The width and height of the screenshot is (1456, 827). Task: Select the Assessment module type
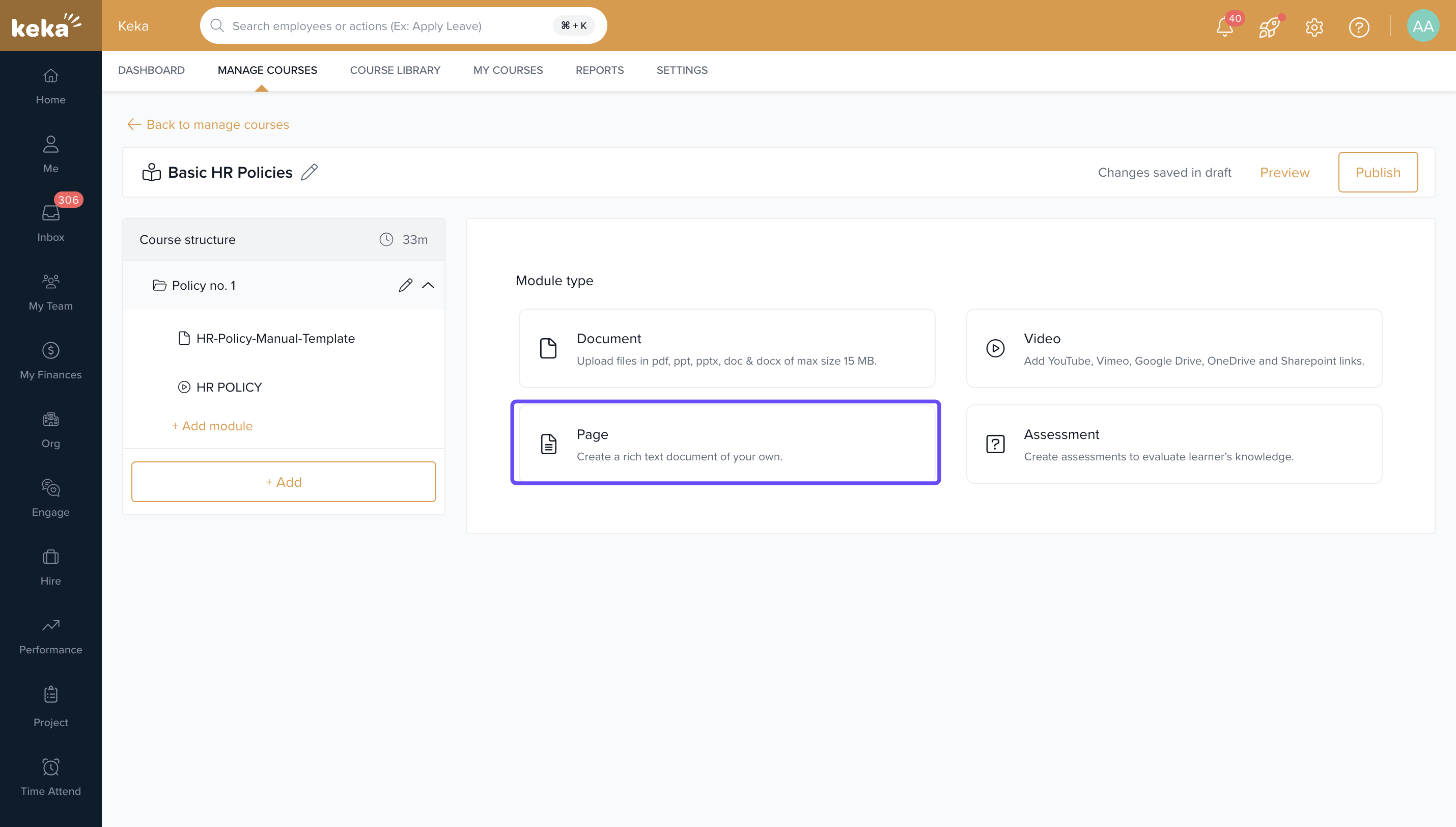(1174, 444)
